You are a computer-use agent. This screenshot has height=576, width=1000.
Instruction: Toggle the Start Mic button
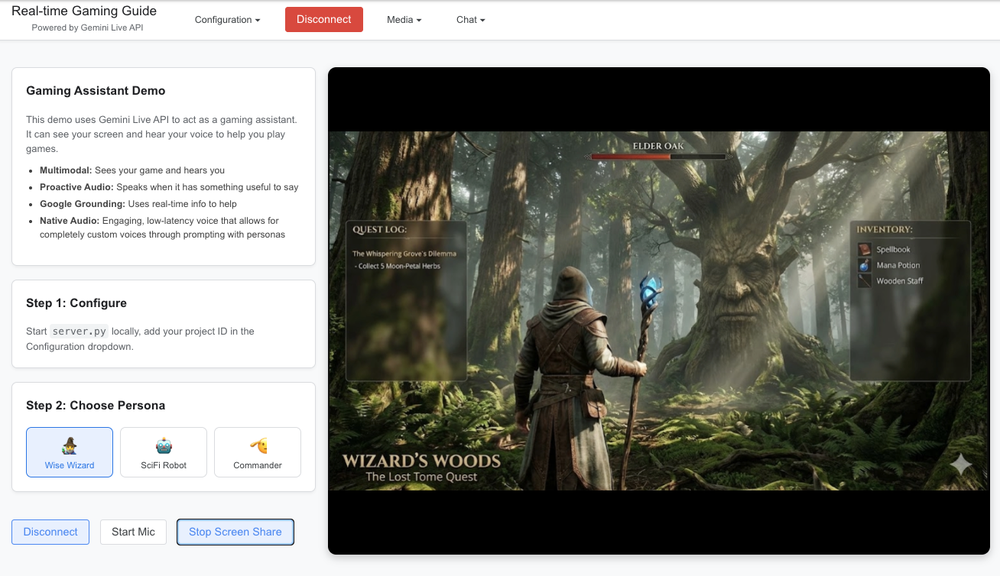133,532
